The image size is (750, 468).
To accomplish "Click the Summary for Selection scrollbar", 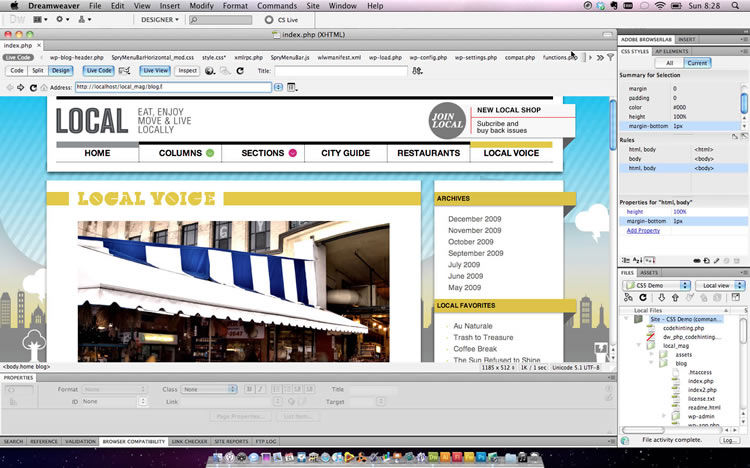I will click(744, 100).
